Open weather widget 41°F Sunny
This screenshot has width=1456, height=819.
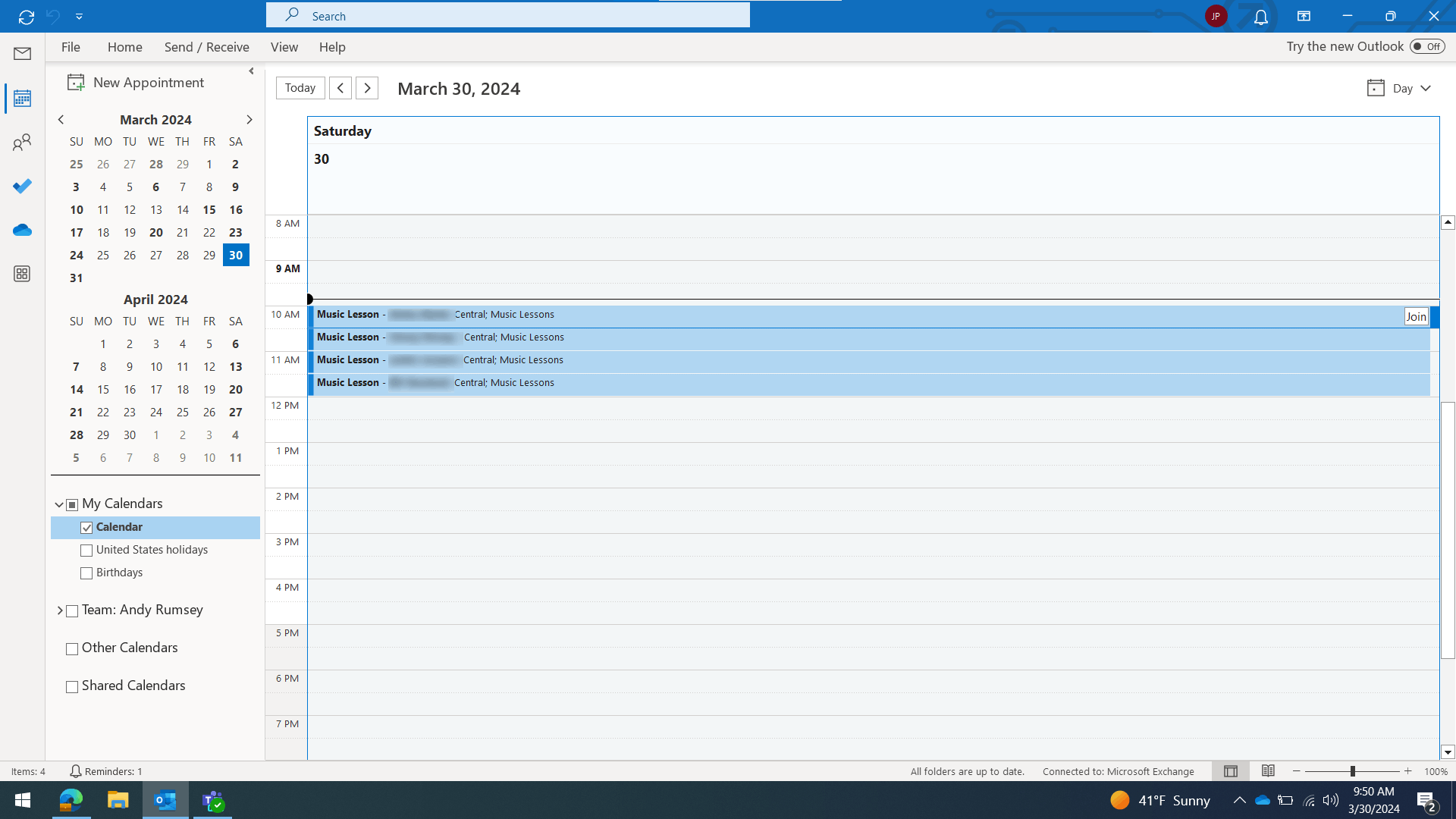(x=1160, y=800)
